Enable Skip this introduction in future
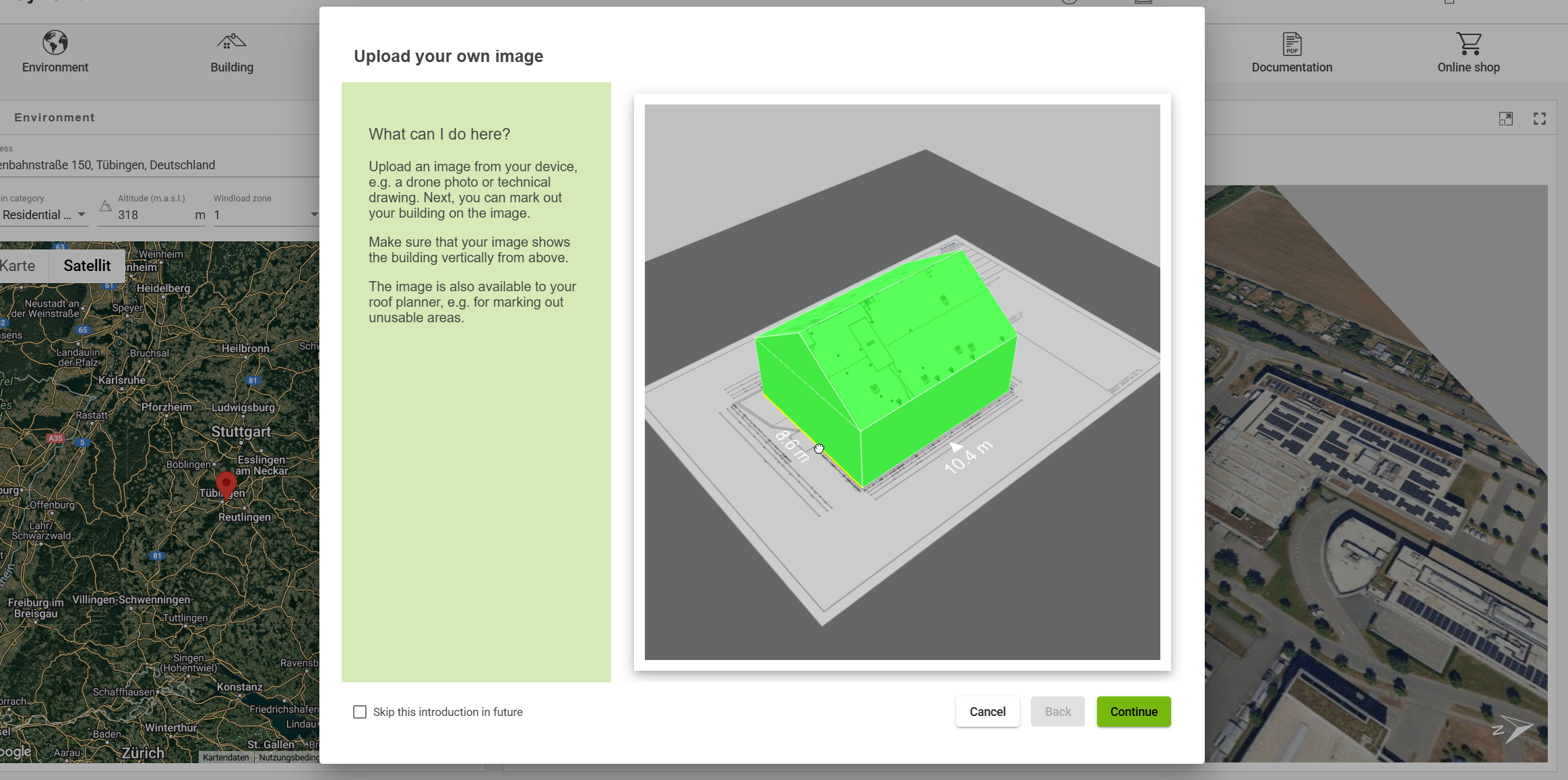The height and width of the screenshot is (780, 1568). pyautogui.click(x=360, y=712)
